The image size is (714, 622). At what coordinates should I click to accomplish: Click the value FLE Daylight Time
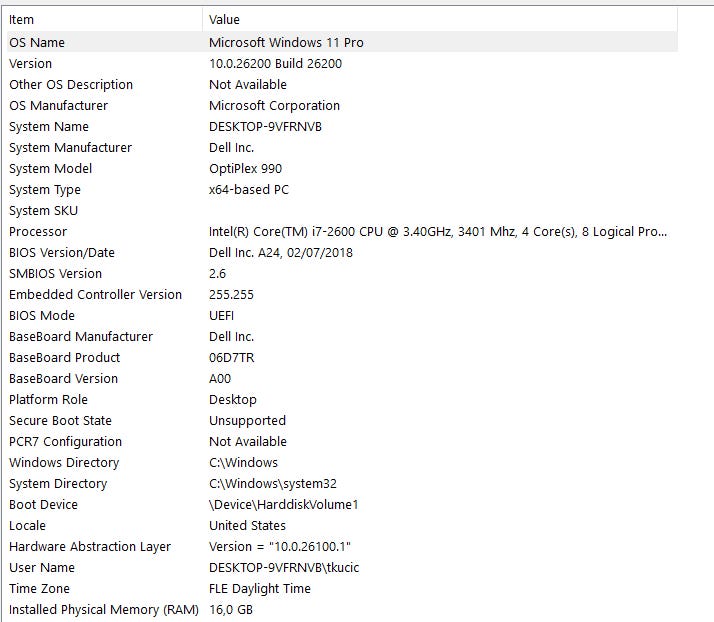tap(260, 588)
